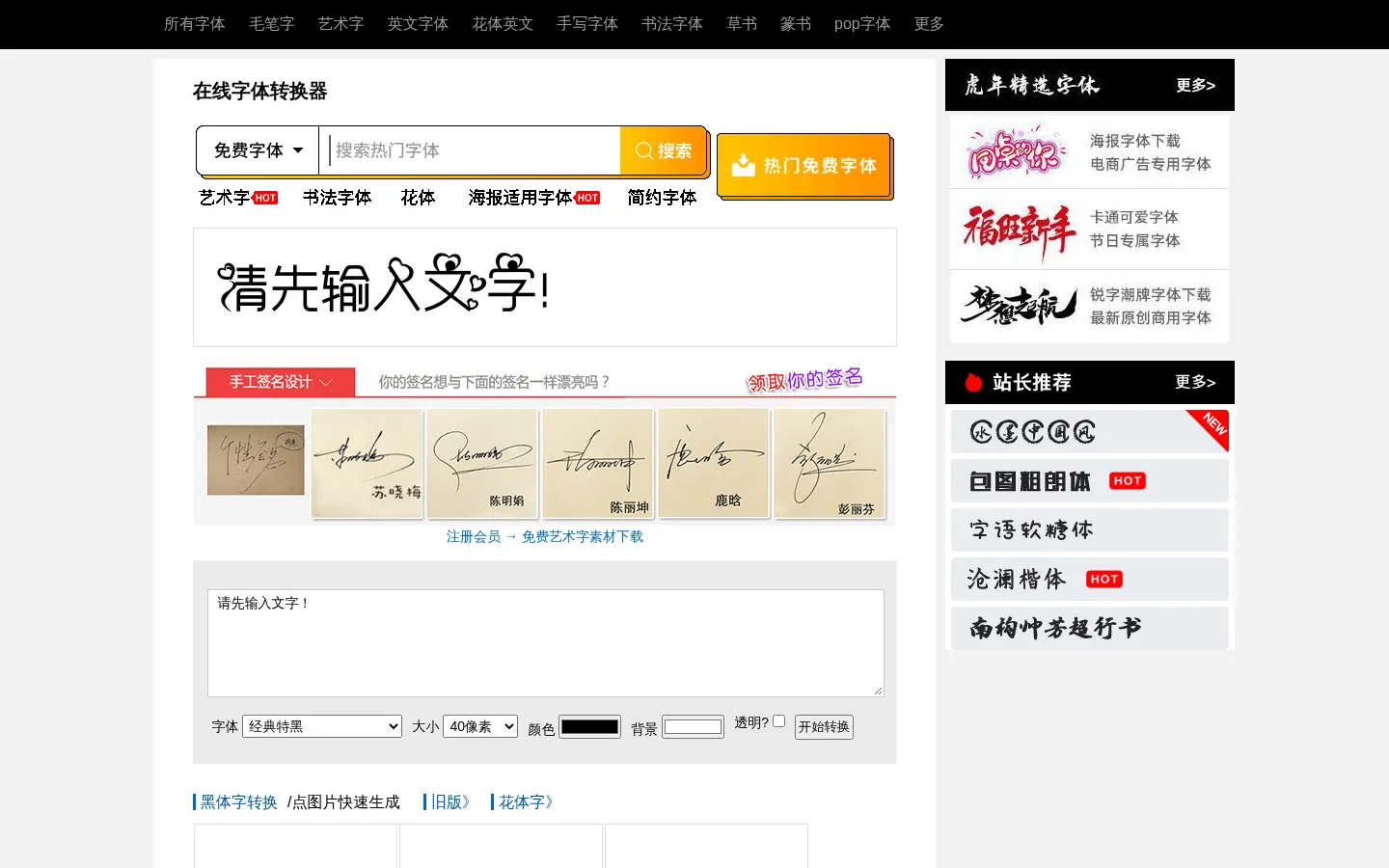Click 更多> in the 站长推荐 header
The image size is (1389, 868).
[1196, 382]
